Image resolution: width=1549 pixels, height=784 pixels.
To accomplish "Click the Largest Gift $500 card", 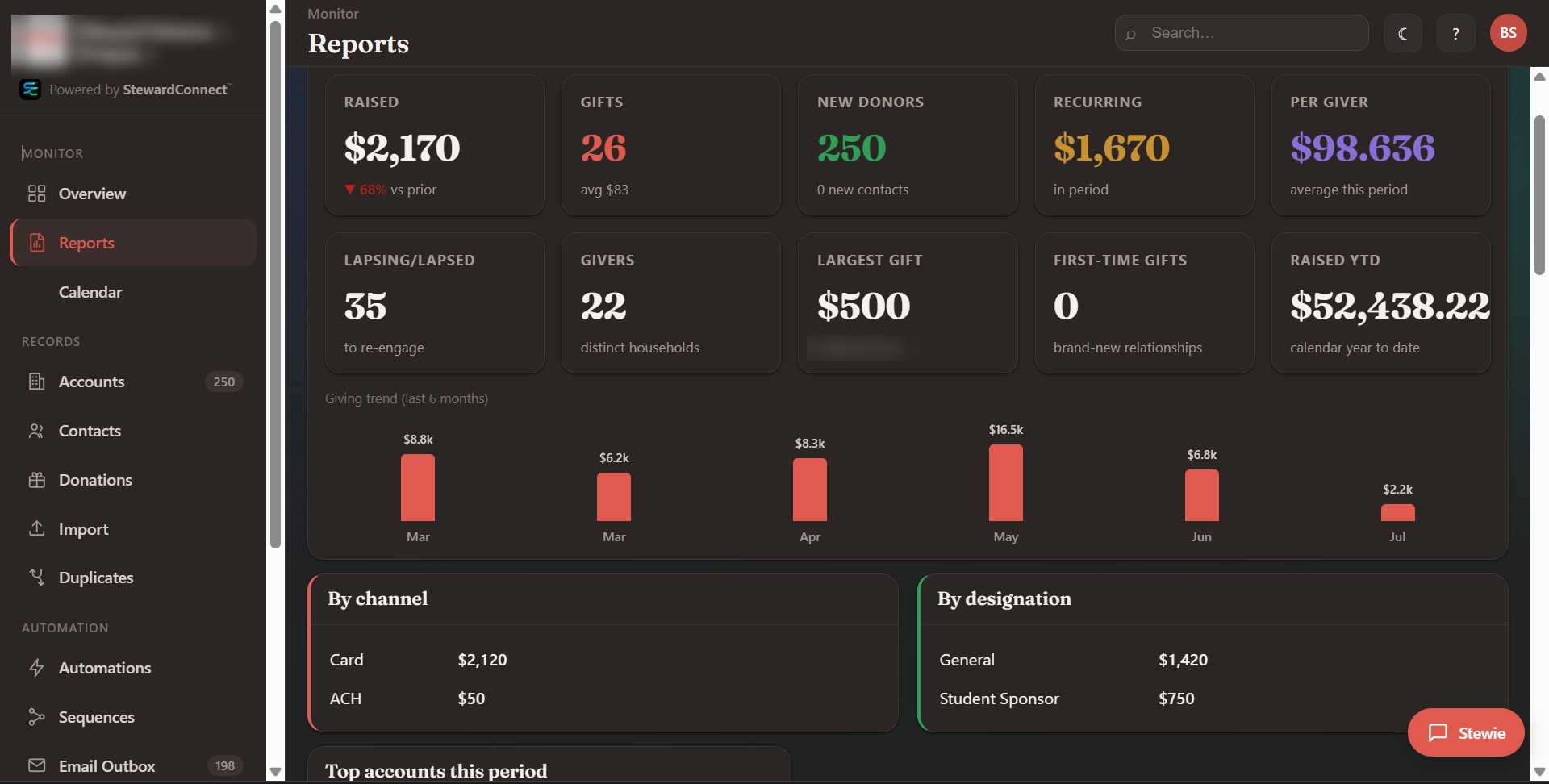I will coord(908,303).
